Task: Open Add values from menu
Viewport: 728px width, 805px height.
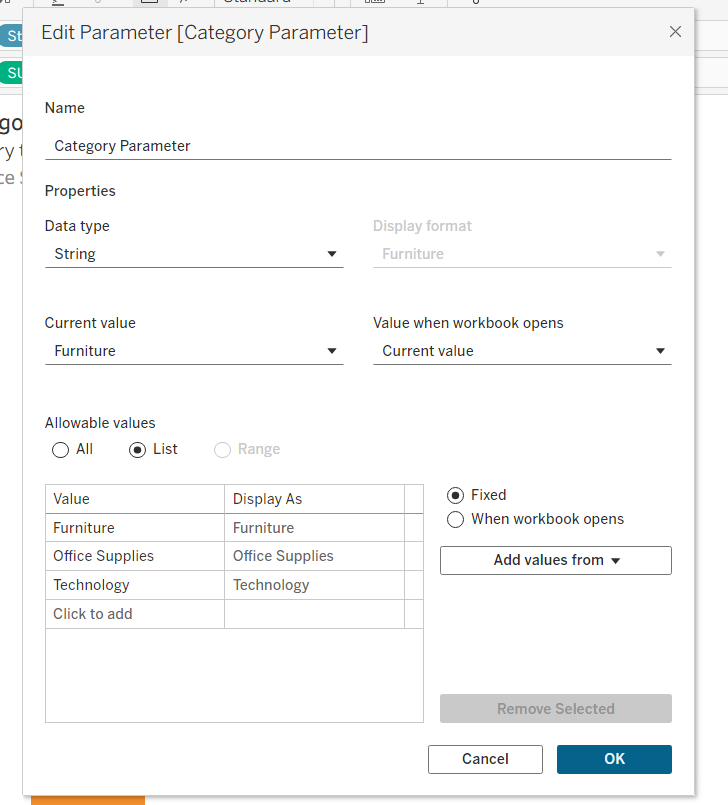Action: pos(556,560)
